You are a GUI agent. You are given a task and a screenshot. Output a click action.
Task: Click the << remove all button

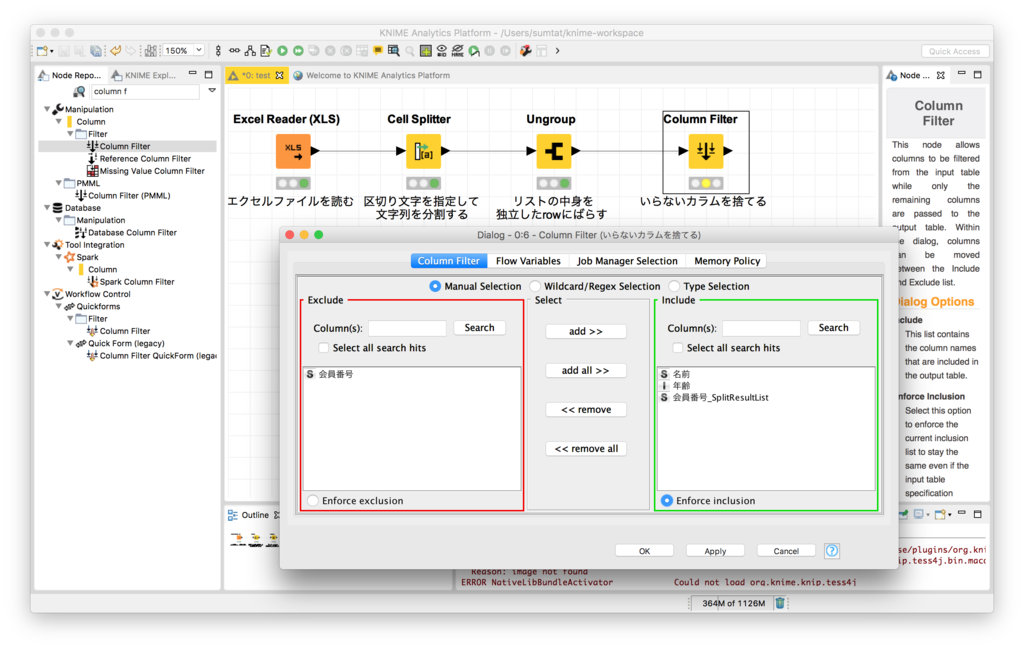pyautogui.click(x=586, y=449)
